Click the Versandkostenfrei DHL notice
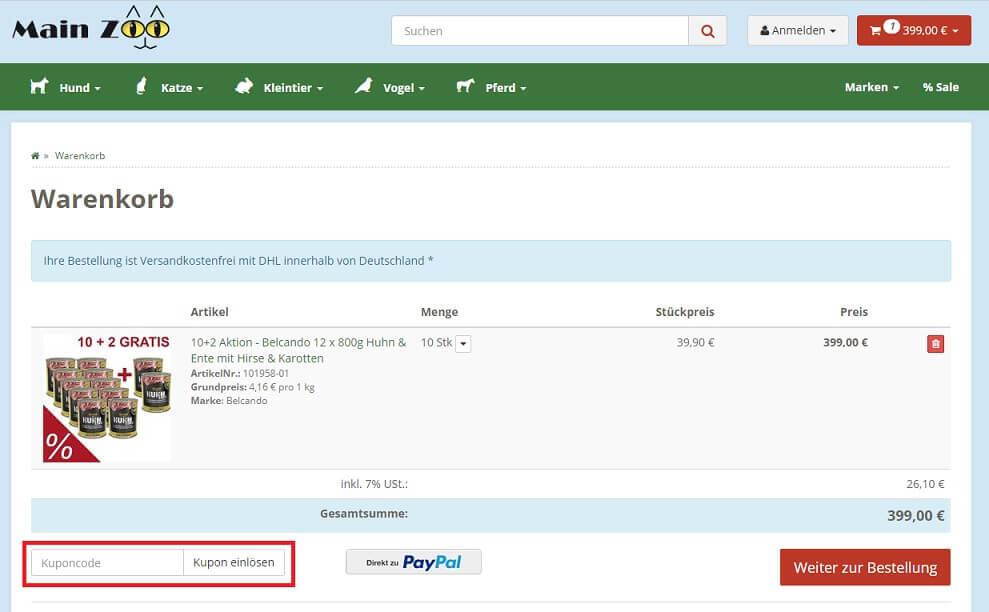Viewport: 989px width, 612px height. click(x=491, y=261)
